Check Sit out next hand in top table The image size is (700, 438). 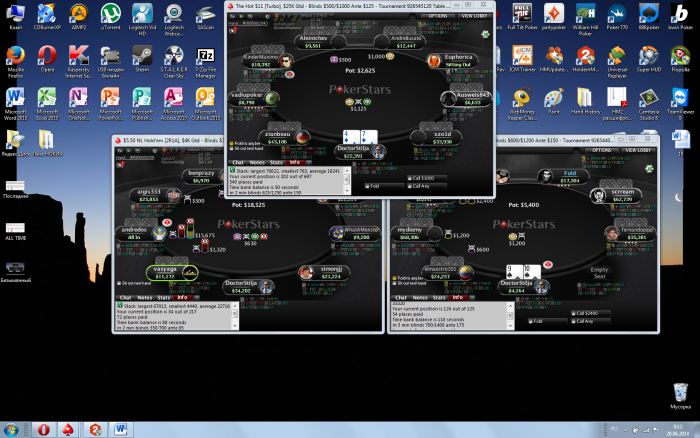(231, 148)
